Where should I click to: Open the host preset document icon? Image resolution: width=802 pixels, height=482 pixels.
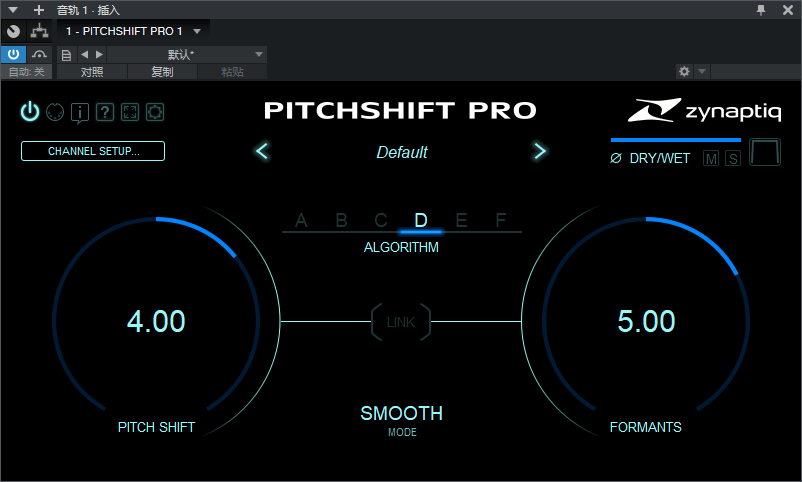66,55
